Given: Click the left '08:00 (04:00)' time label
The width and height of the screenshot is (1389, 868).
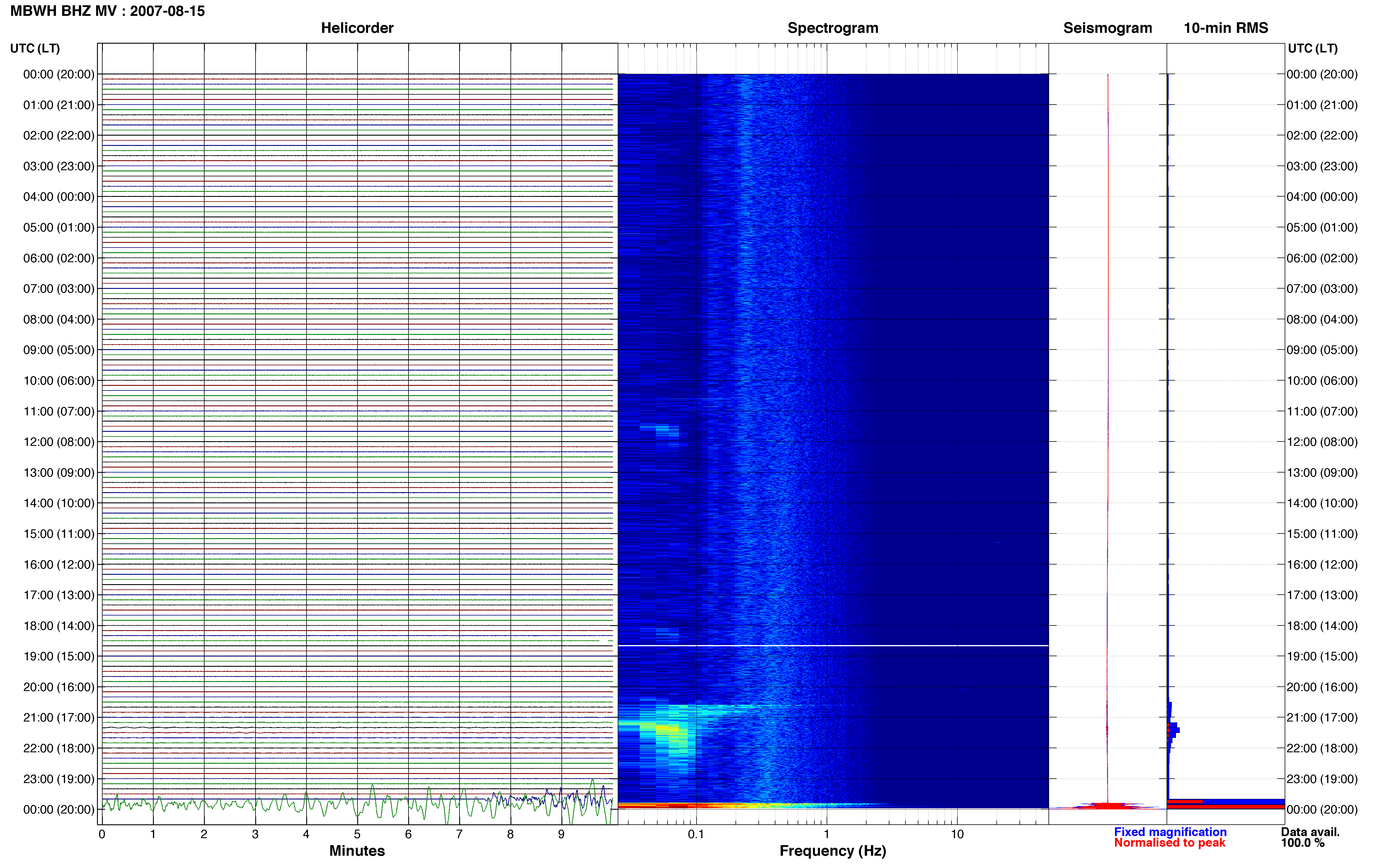Looking at the screenshot, I should coord(59,319).
